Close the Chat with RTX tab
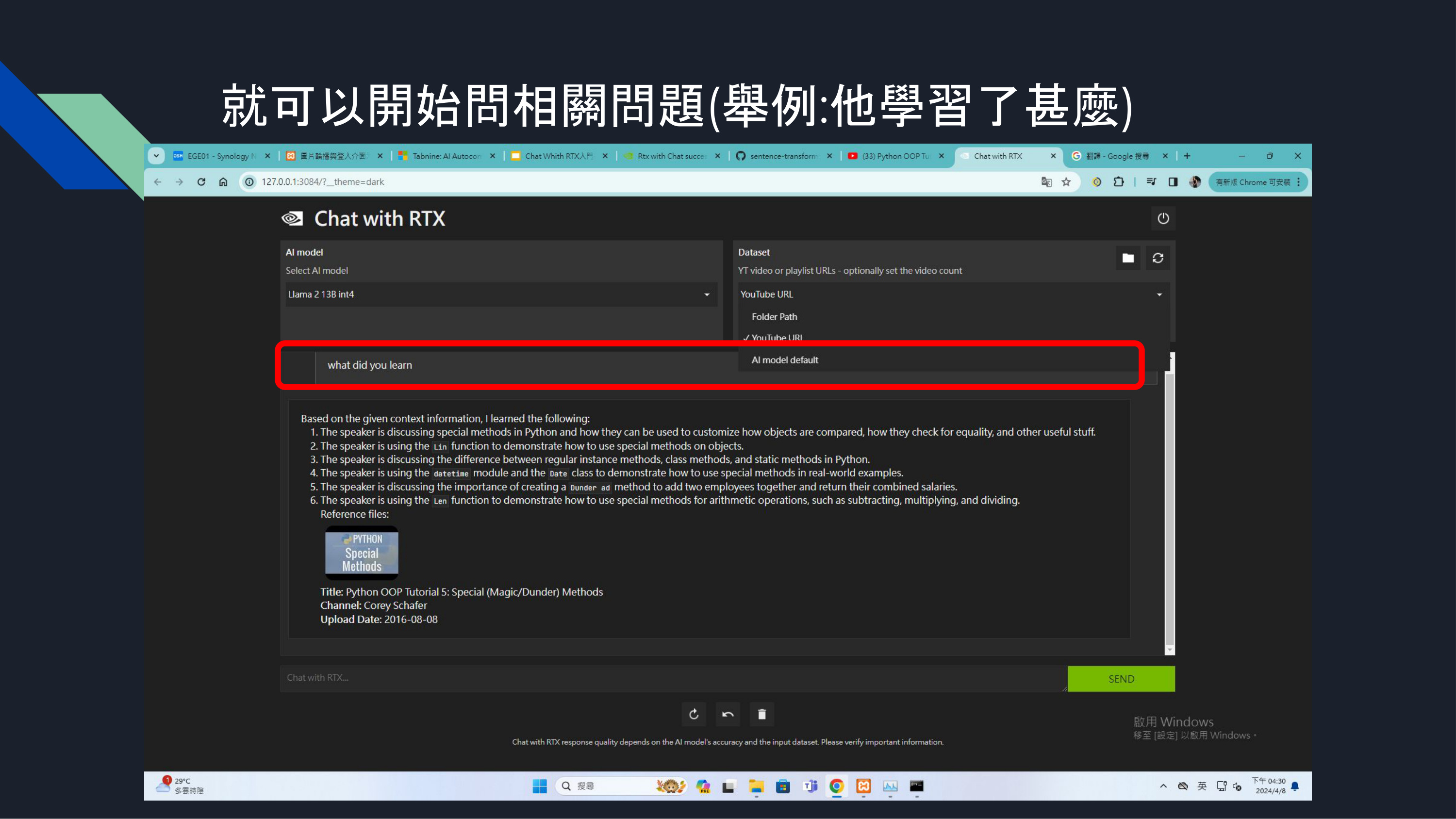Viewport: 1456px width, 819px height. click(x=1053, y=156)
